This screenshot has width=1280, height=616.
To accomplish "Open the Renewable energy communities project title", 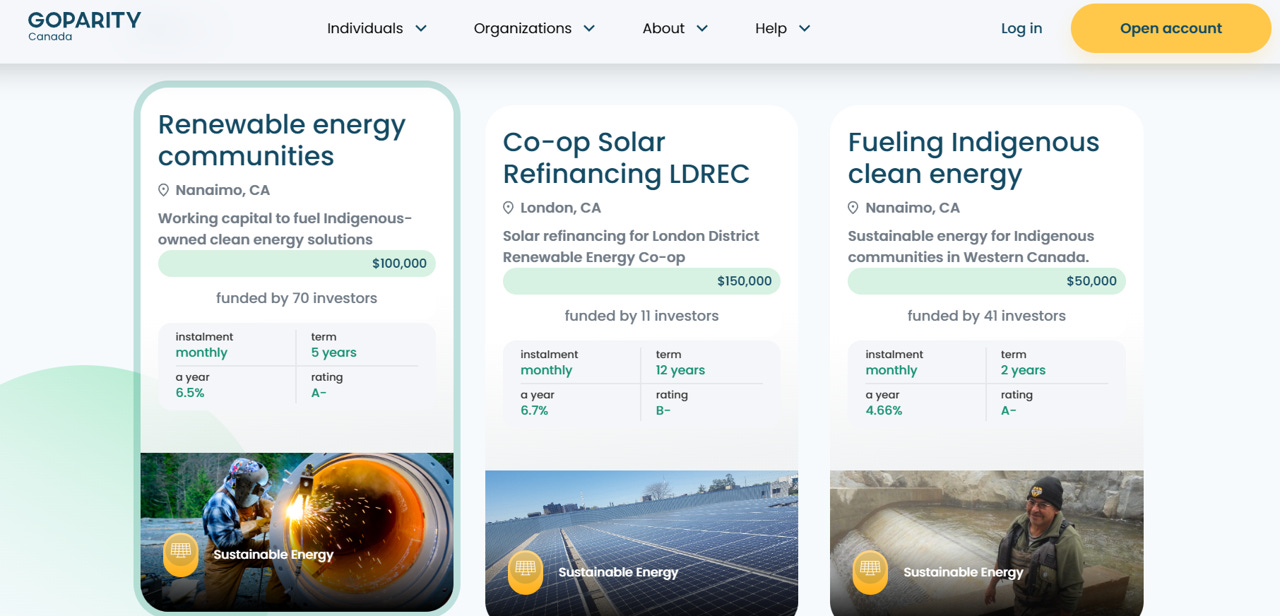I will pos(282,140).
